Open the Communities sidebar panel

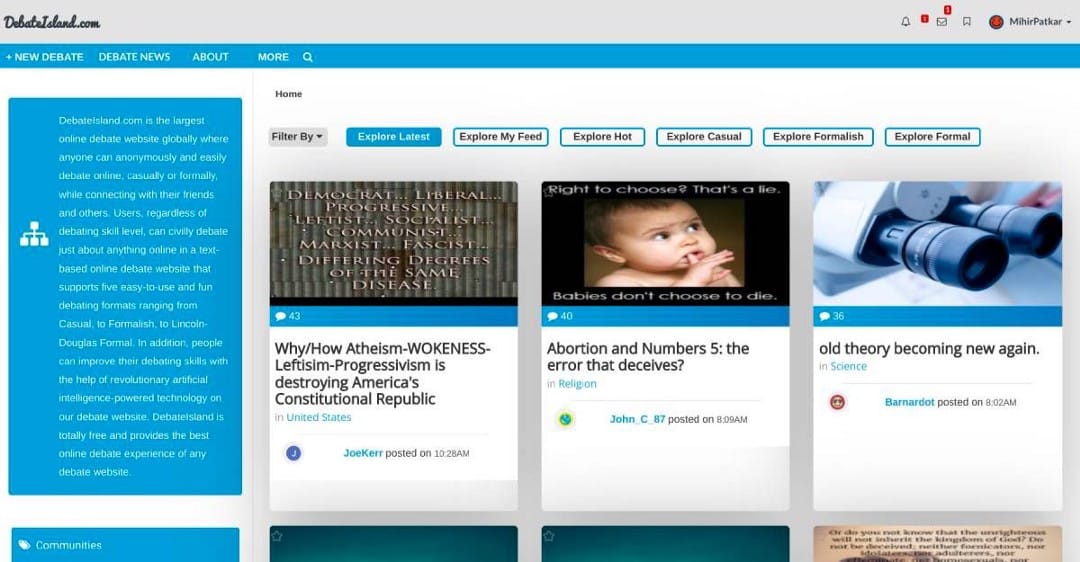[x=125, y=545]
